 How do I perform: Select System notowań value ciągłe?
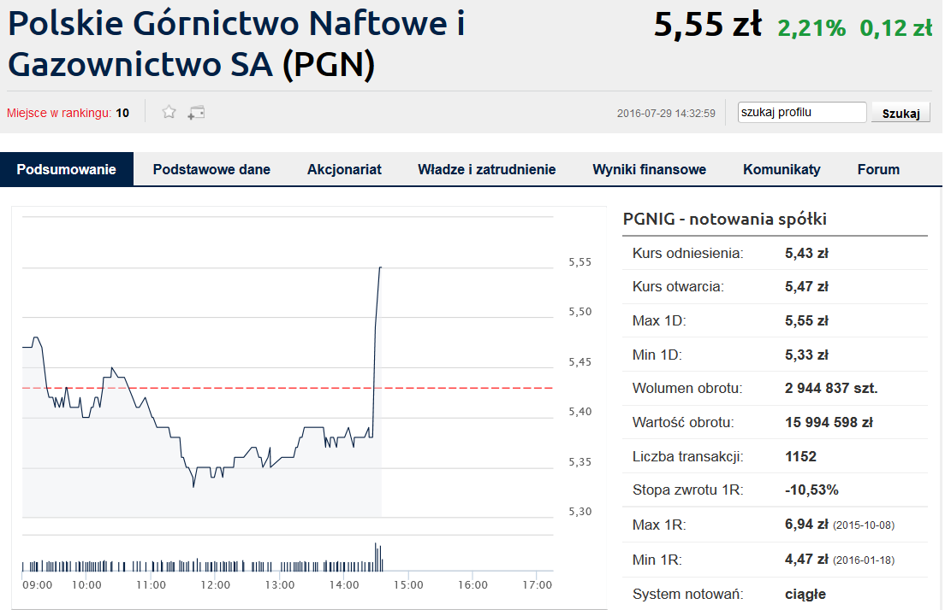coord(805,594)
